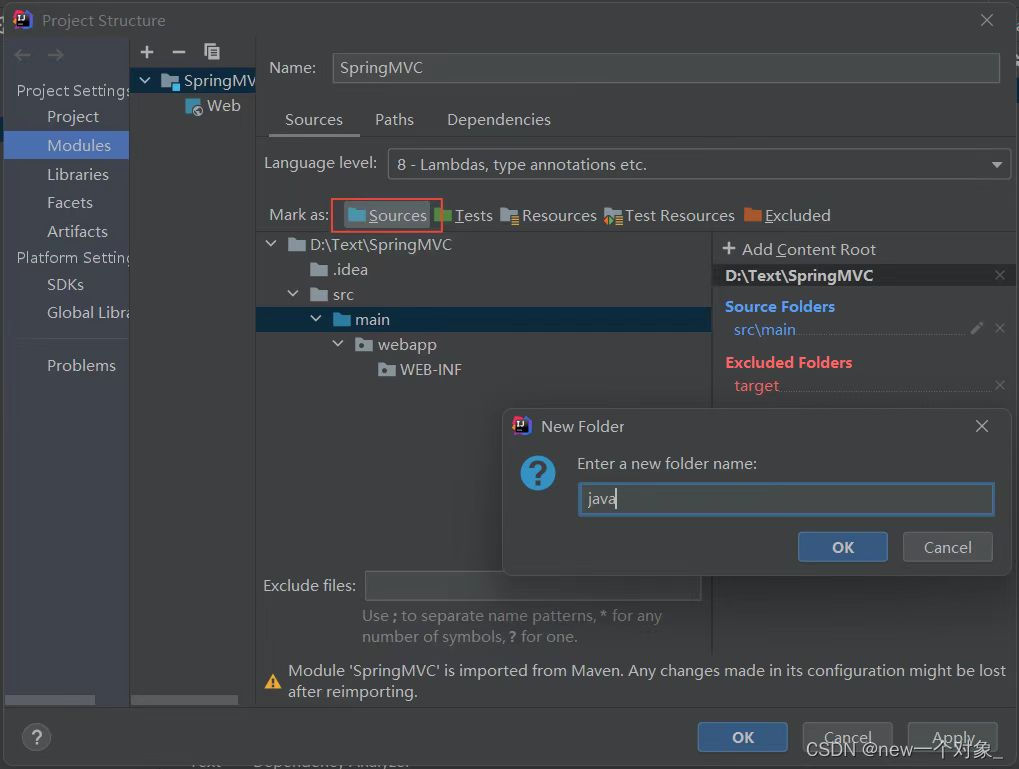Click the module list horizontal scrollbar
The height and width of the screenshot is (769, 1019).
[185, 700]
